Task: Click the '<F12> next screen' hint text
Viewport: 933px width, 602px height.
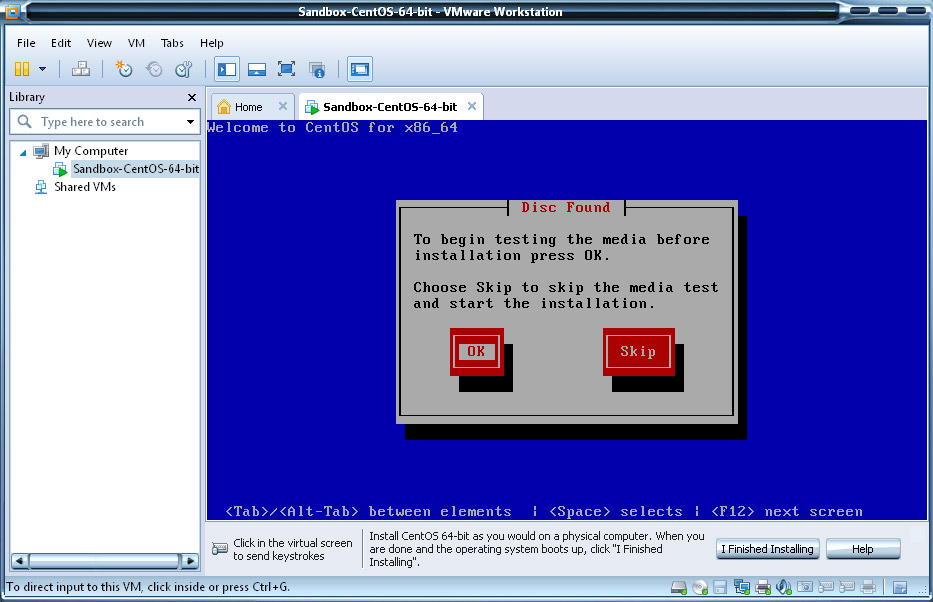Action: pos(787,512)
